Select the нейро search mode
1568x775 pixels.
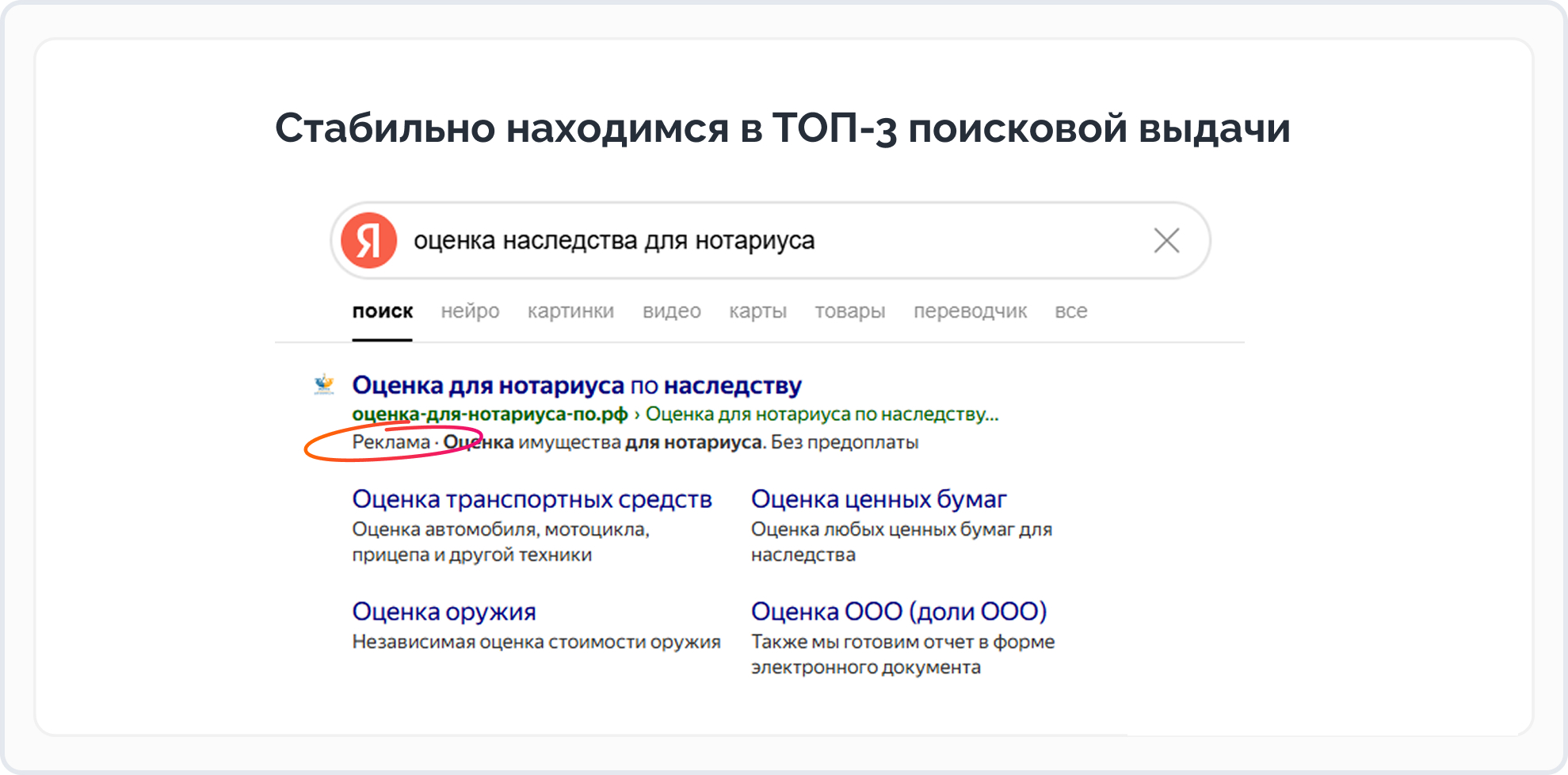[x=470, y=311]
